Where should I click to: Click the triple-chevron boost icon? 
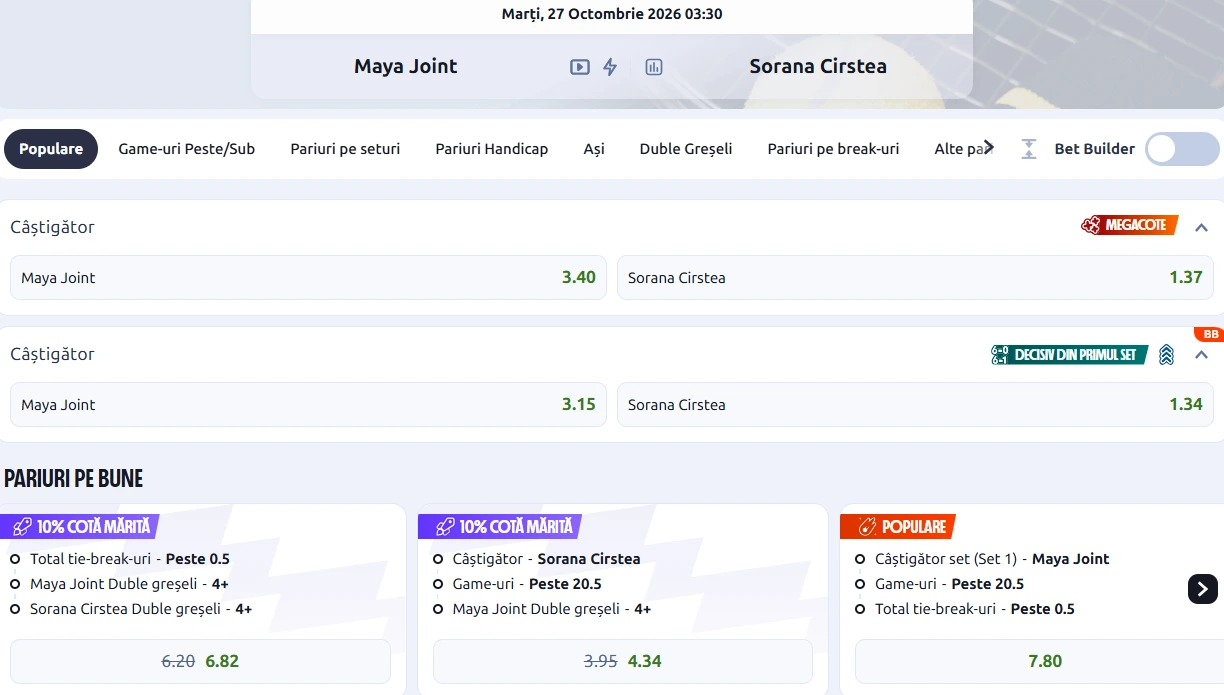pos(1166,354)
